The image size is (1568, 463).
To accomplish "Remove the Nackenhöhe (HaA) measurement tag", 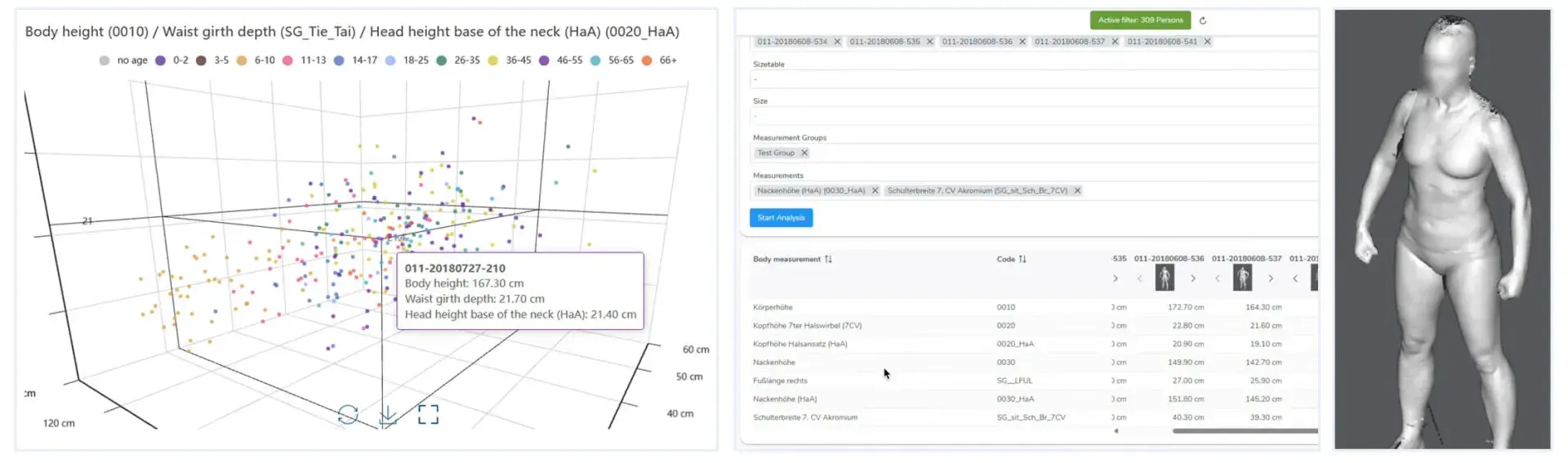I will (875, 190).
